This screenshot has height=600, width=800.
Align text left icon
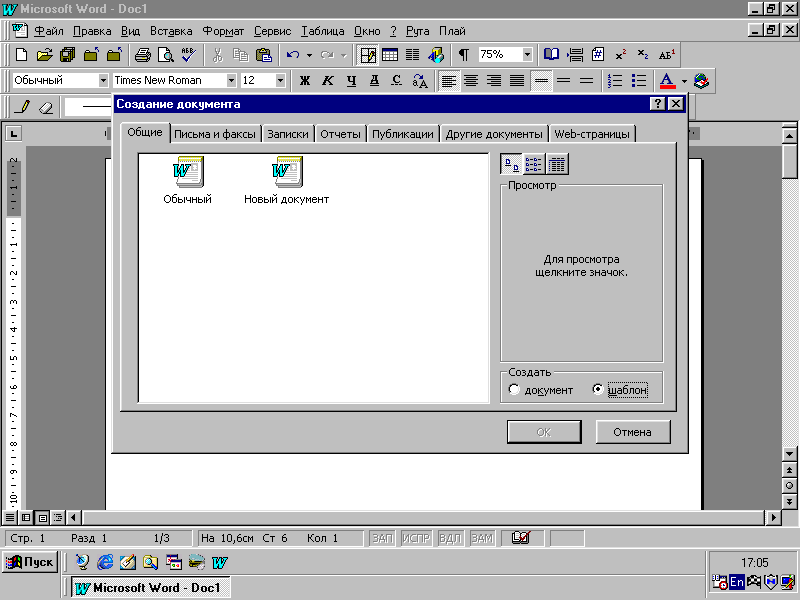448,81
